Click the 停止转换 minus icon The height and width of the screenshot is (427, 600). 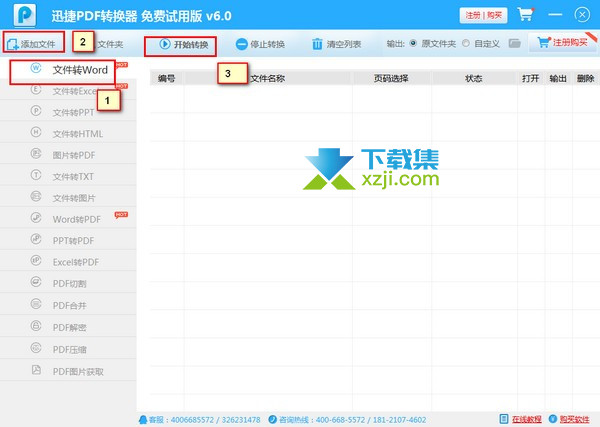(241, 44)
